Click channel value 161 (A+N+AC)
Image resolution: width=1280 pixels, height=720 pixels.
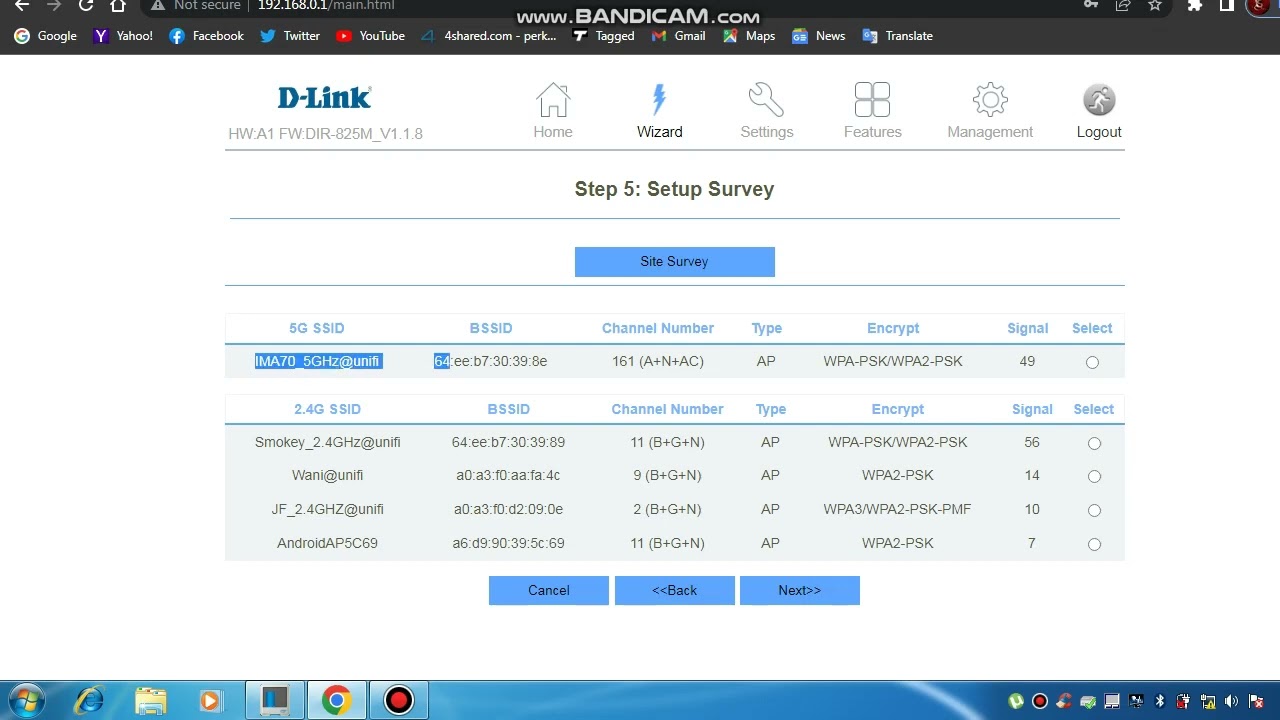pyautogui.click(x=657, y=361)
